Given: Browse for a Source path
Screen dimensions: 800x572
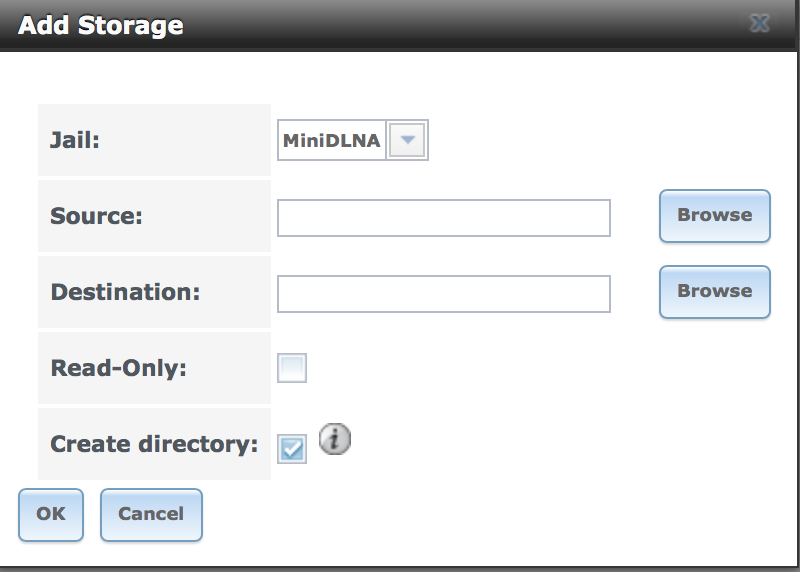Looking at the screenshot, I should [x=715, y=216].
